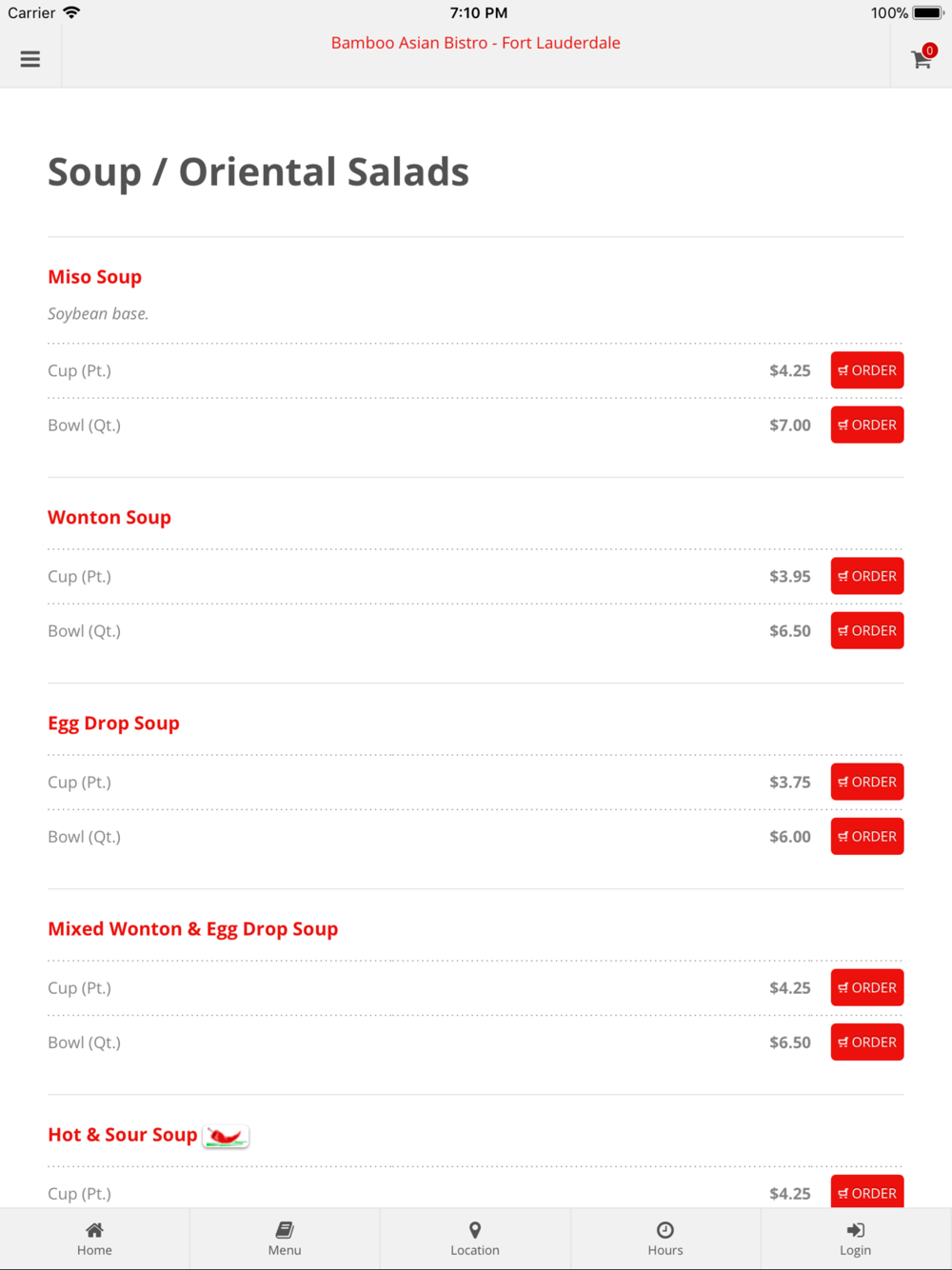This screenshot has height=1270, width=952.
Task: Select the Hot & Sour Soup heading
Action: (x=123, y=1135)
